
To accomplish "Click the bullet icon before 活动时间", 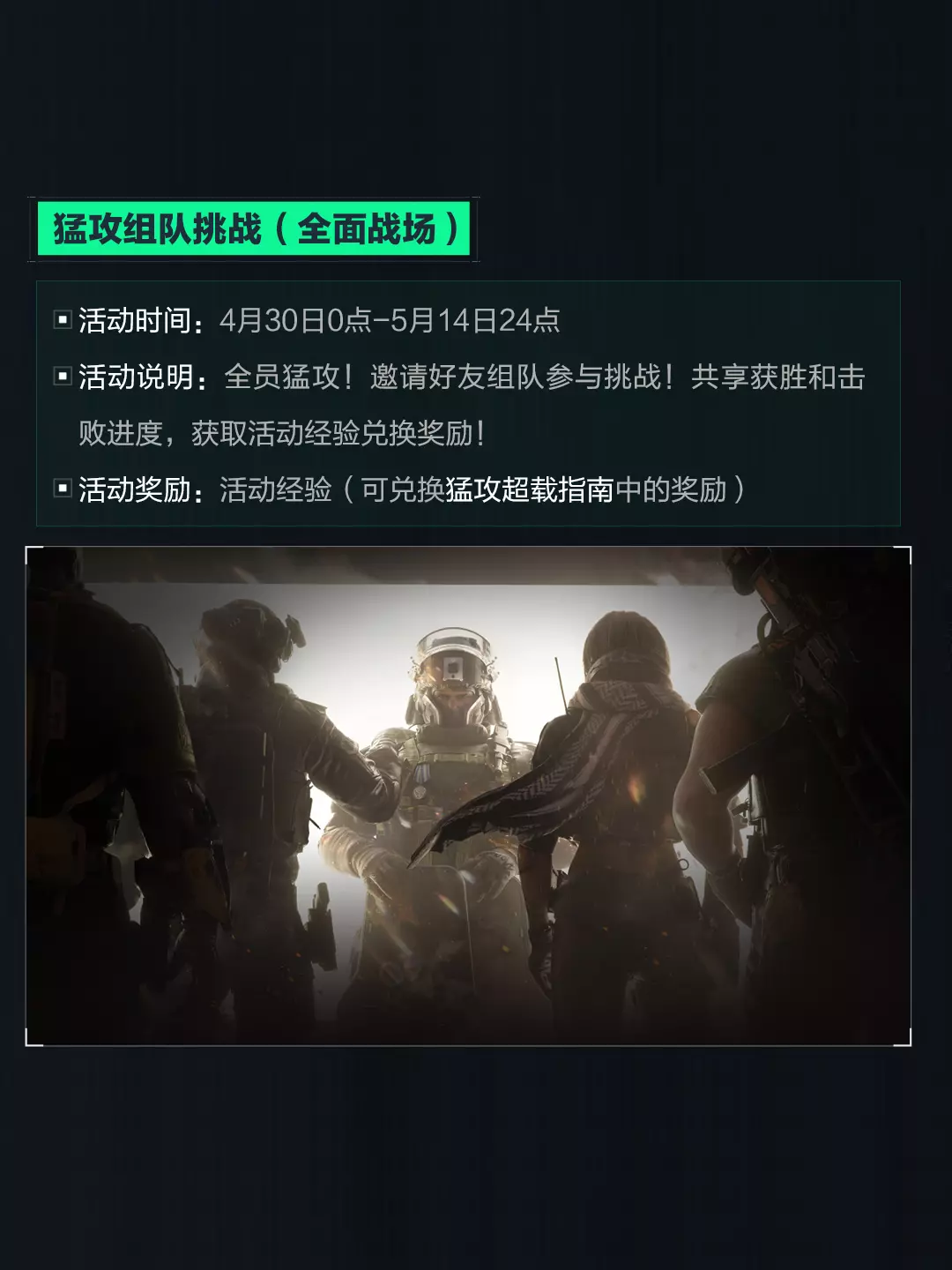I will 63,320.
